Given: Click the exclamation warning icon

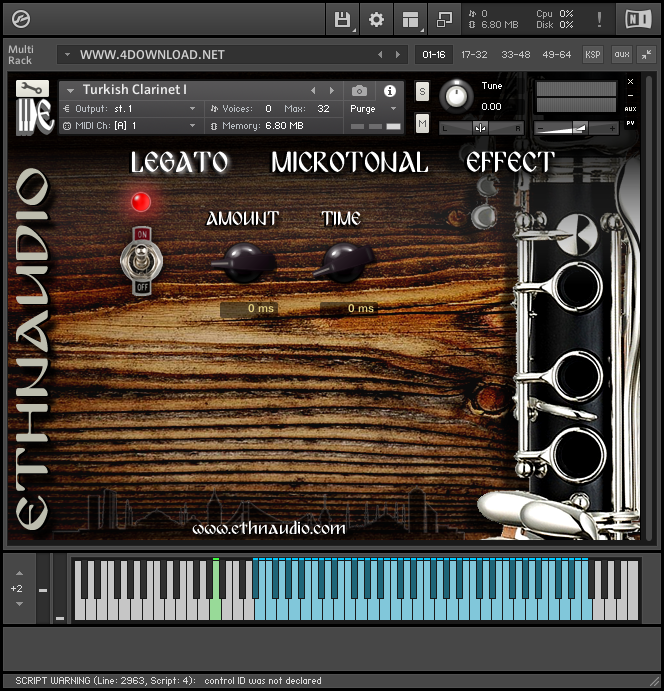Looking at the screenshot, I should 599,19.
